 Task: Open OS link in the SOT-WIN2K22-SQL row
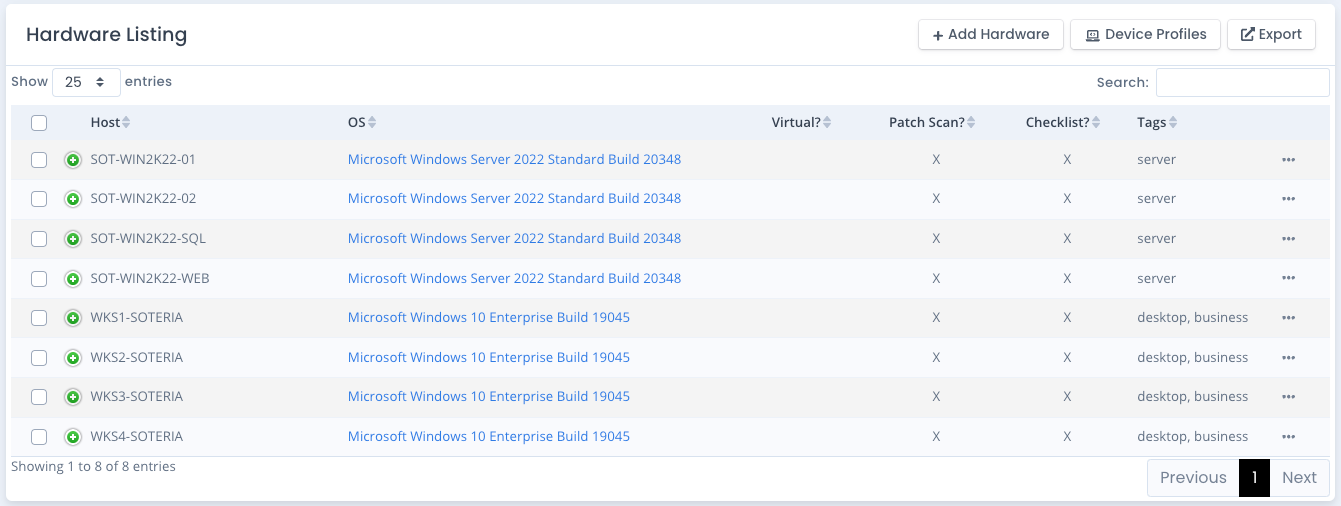pos(514,238)
